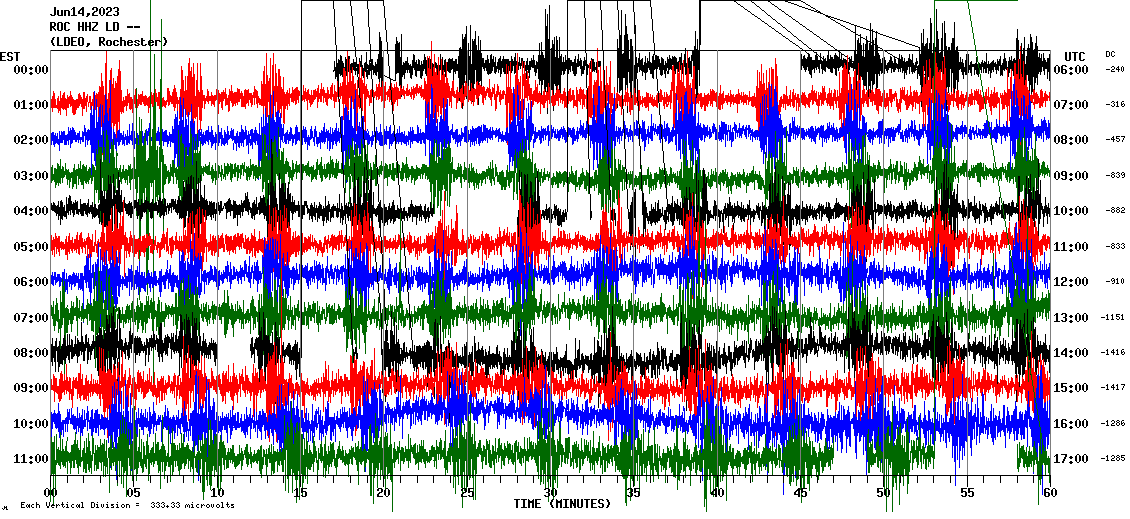The width and height of the screenshot is (1130, 519).
Task: Select the 25 minute axis tick
Action: pos(467,493)
